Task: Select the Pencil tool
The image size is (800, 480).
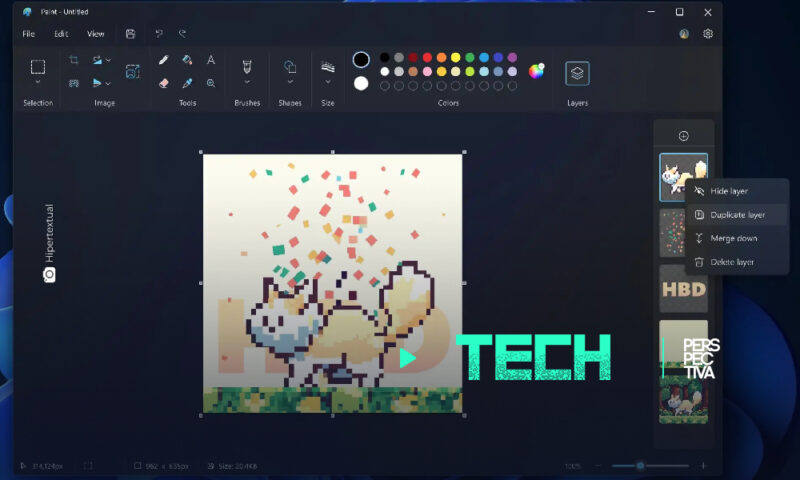Action: click(x=163, y=60)
